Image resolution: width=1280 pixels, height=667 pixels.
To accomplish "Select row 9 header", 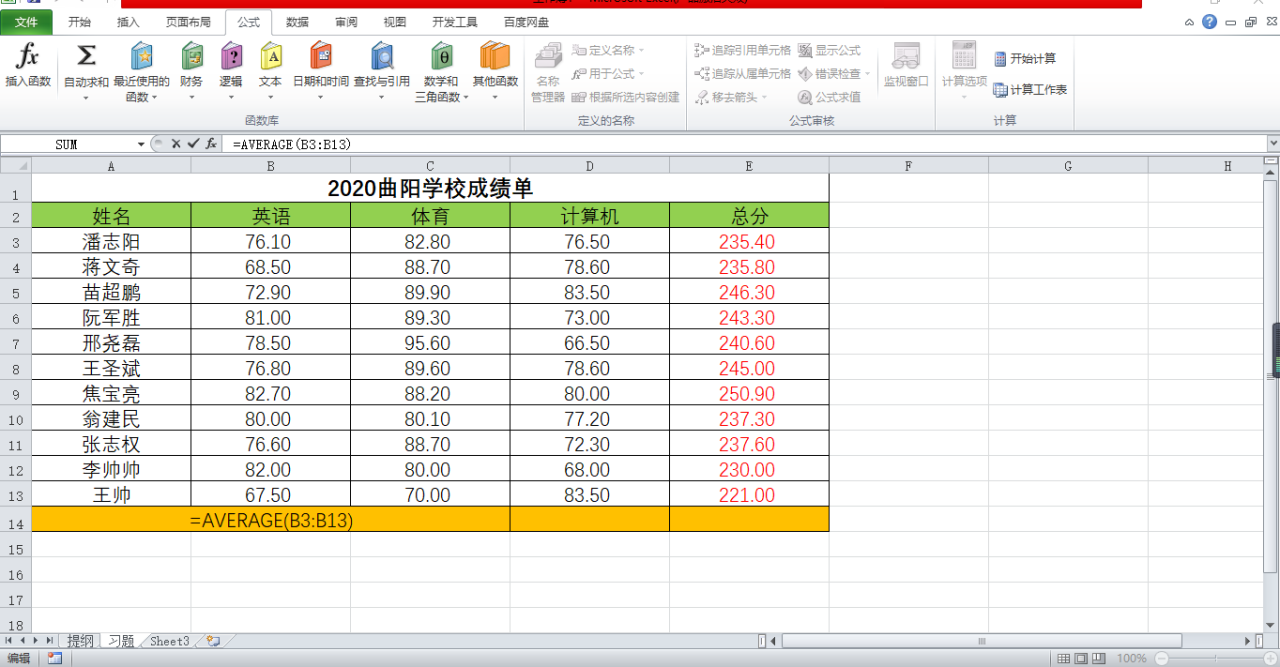I will (16, 394).
